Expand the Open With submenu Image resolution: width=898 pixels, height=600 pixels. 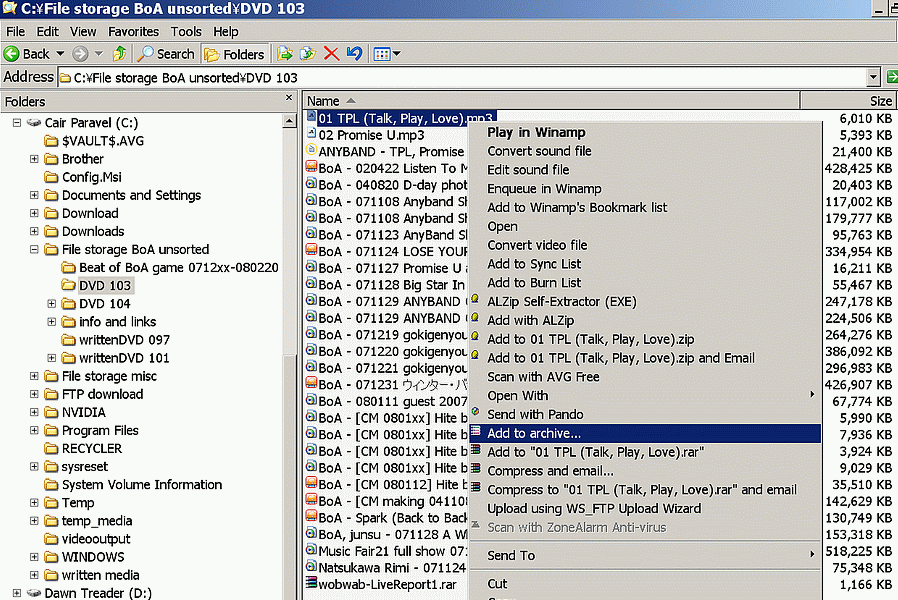click(645, 396)
